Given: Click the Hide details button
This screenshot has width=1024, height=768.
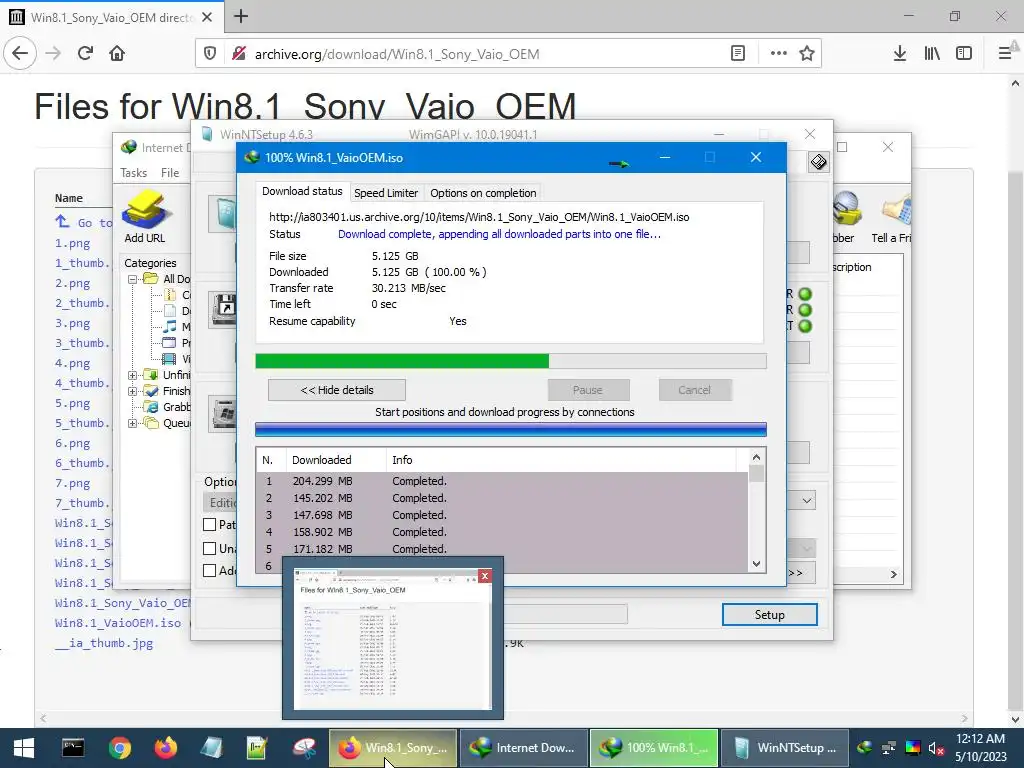Looking at the screenshot, I should (x=337, y=390).
